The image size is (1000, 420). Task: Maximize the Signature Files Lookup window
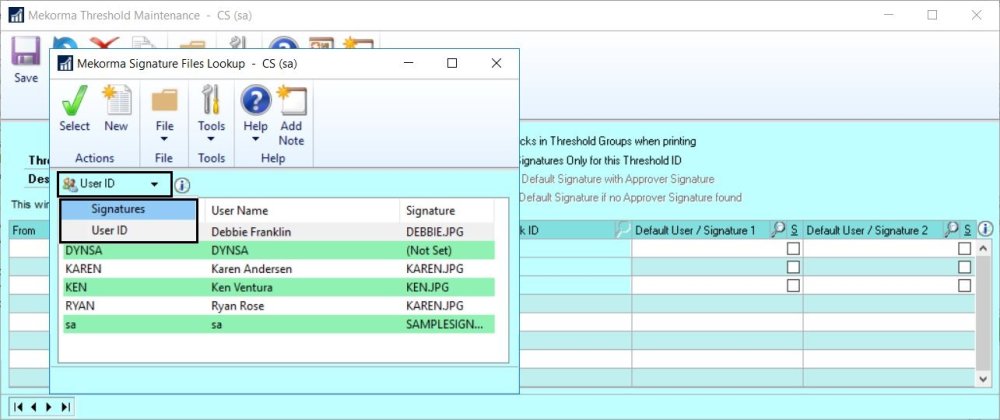(452, 63)
